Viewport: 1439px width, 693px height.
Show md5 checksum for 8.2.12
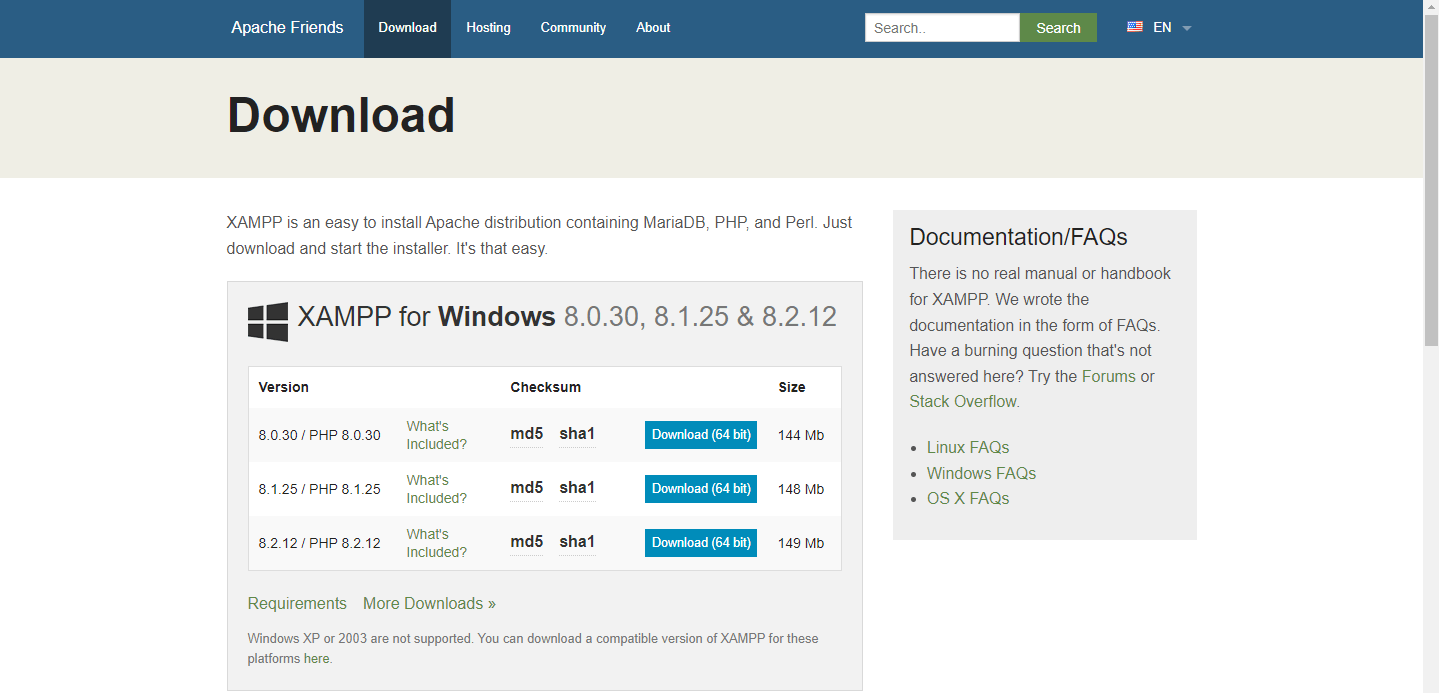(x=527, y=542)
